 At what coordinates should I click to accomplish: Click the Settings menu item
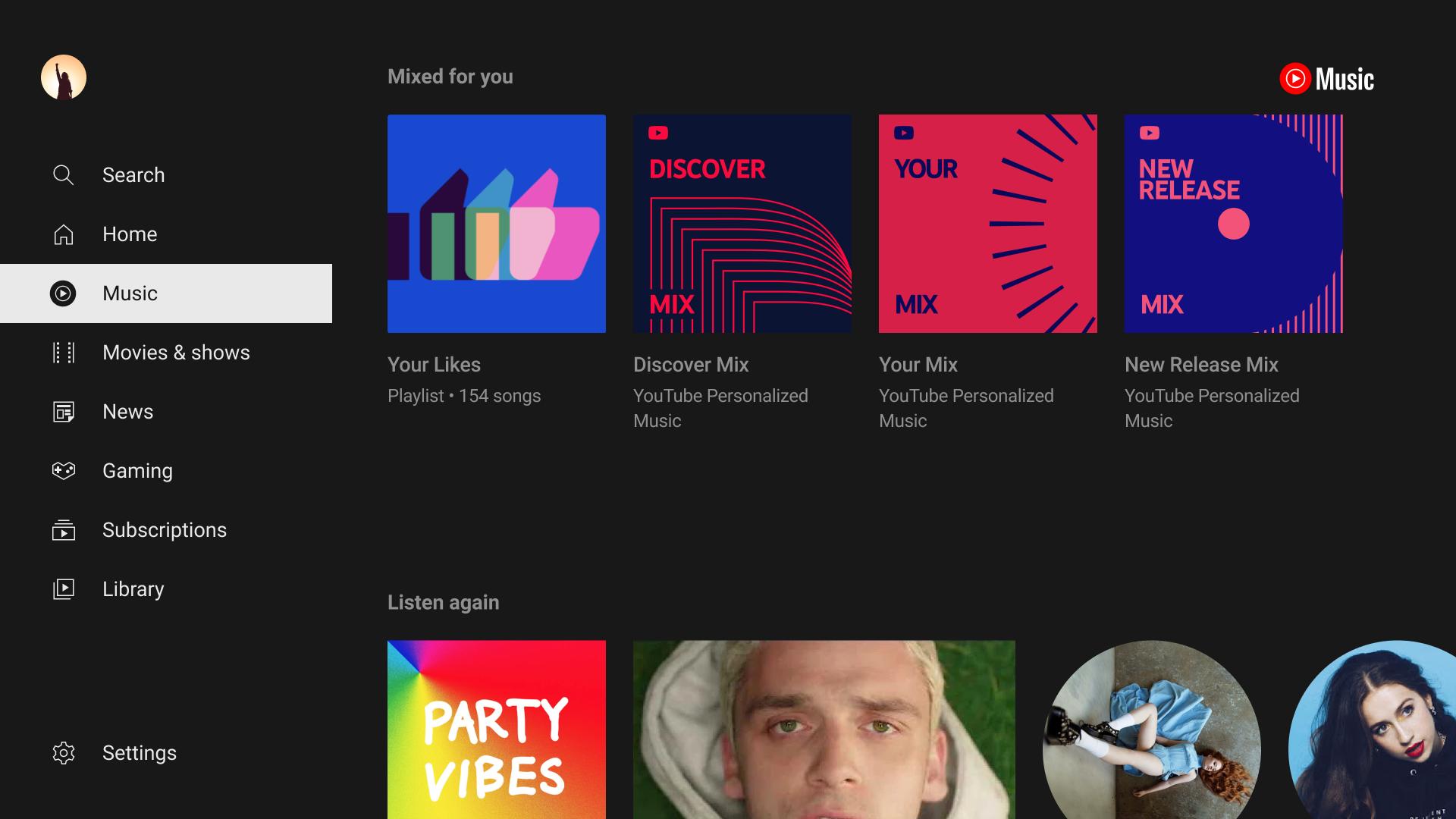tap(139, 753)
